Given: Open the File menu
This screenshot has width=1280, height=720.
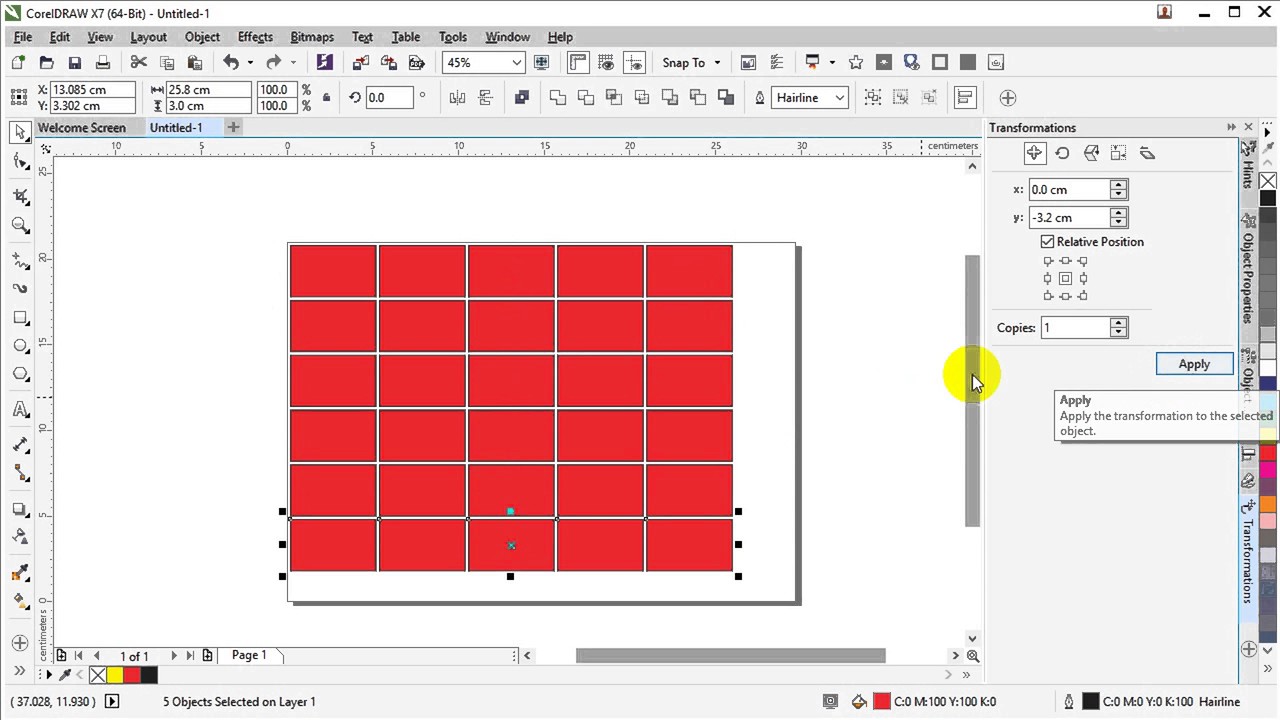Looking at the screenshot, I should click(22, 37).
